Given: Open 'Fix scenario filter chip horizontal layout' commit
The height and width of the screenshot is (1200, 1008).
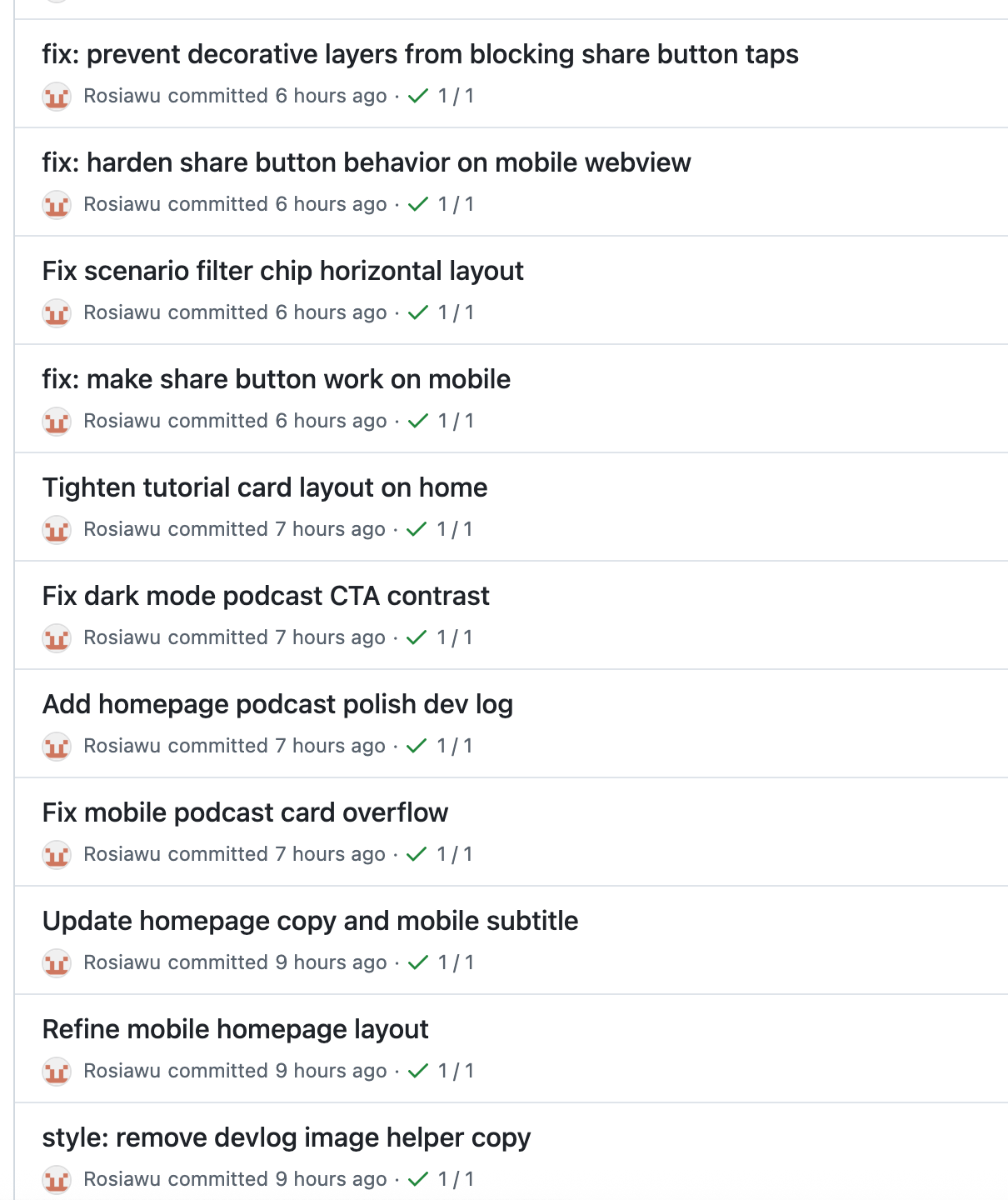Looking at the screenshot, I should click(282, 271).
